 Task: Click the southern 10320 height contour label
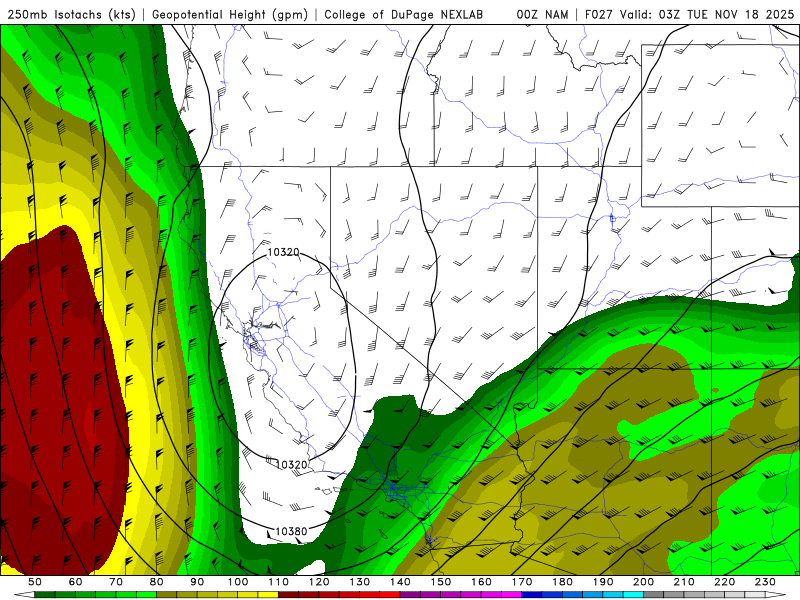291,464
